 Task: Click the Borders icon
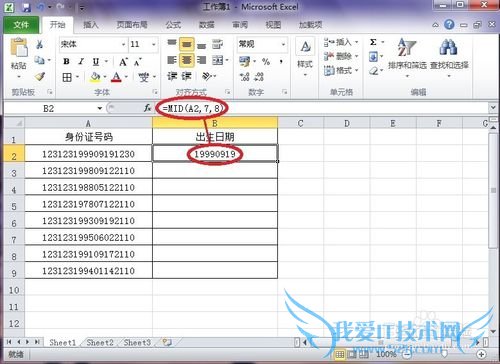pyautogui.click(x=67, y=77)
